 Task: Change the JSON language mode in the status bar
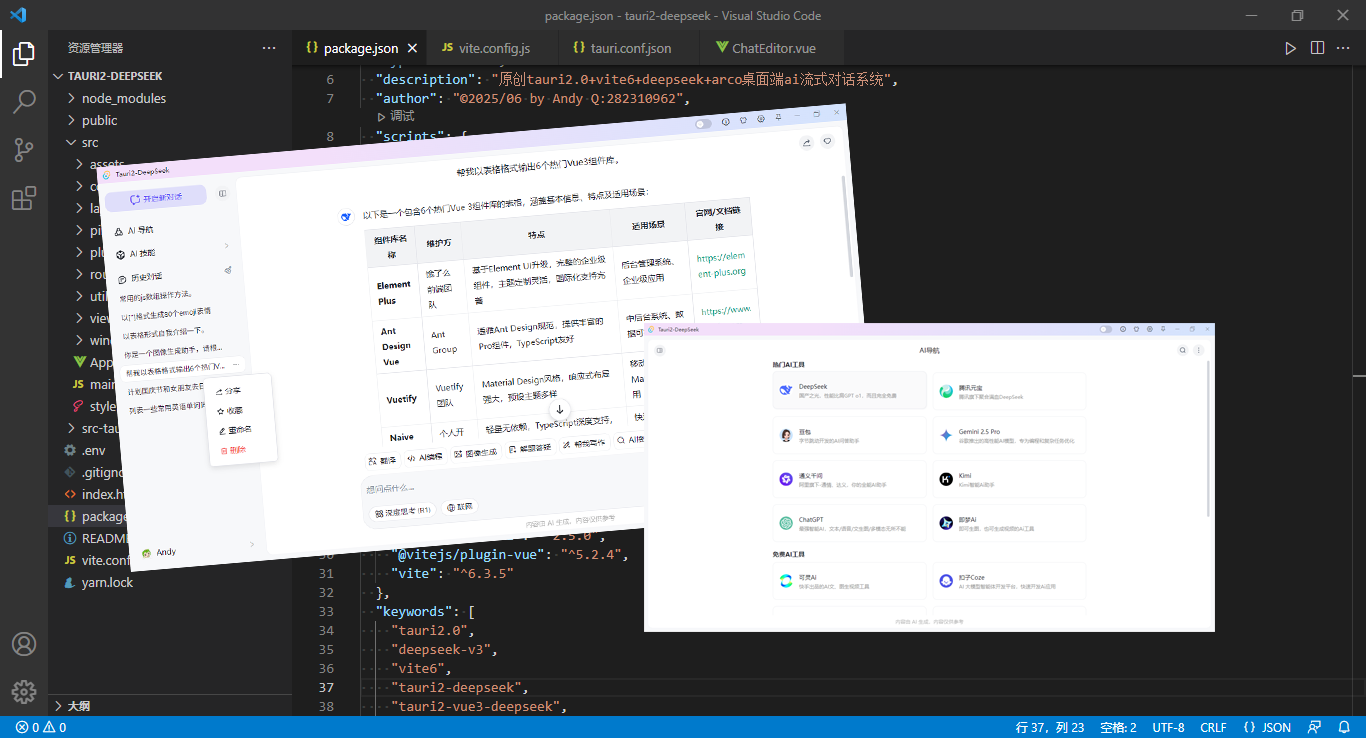(1268, 727)
